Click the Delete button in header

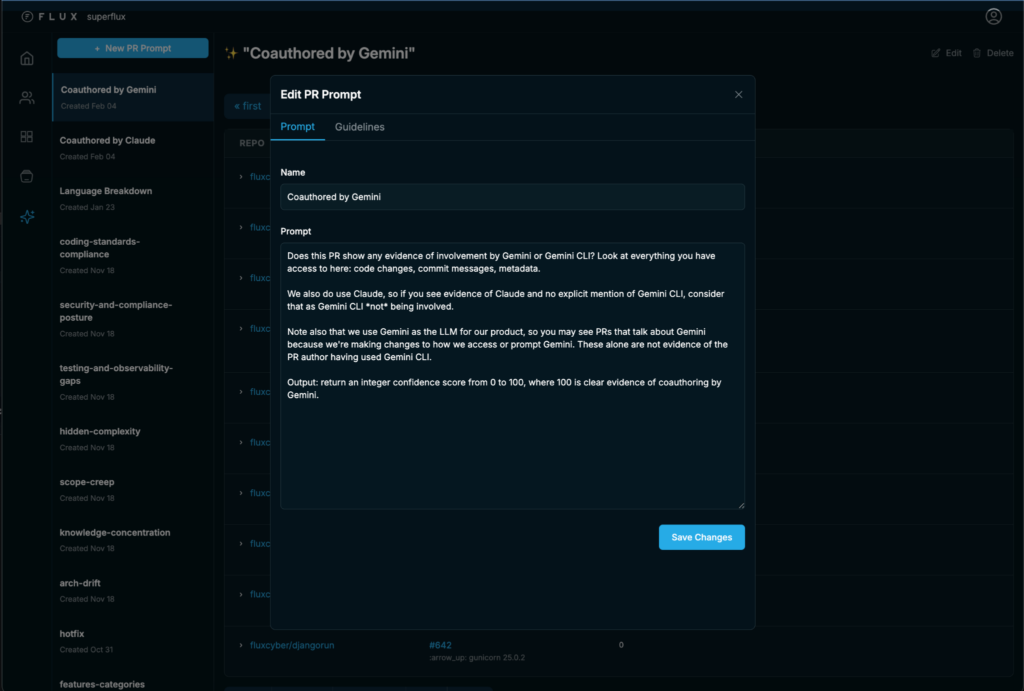(993, 53)
